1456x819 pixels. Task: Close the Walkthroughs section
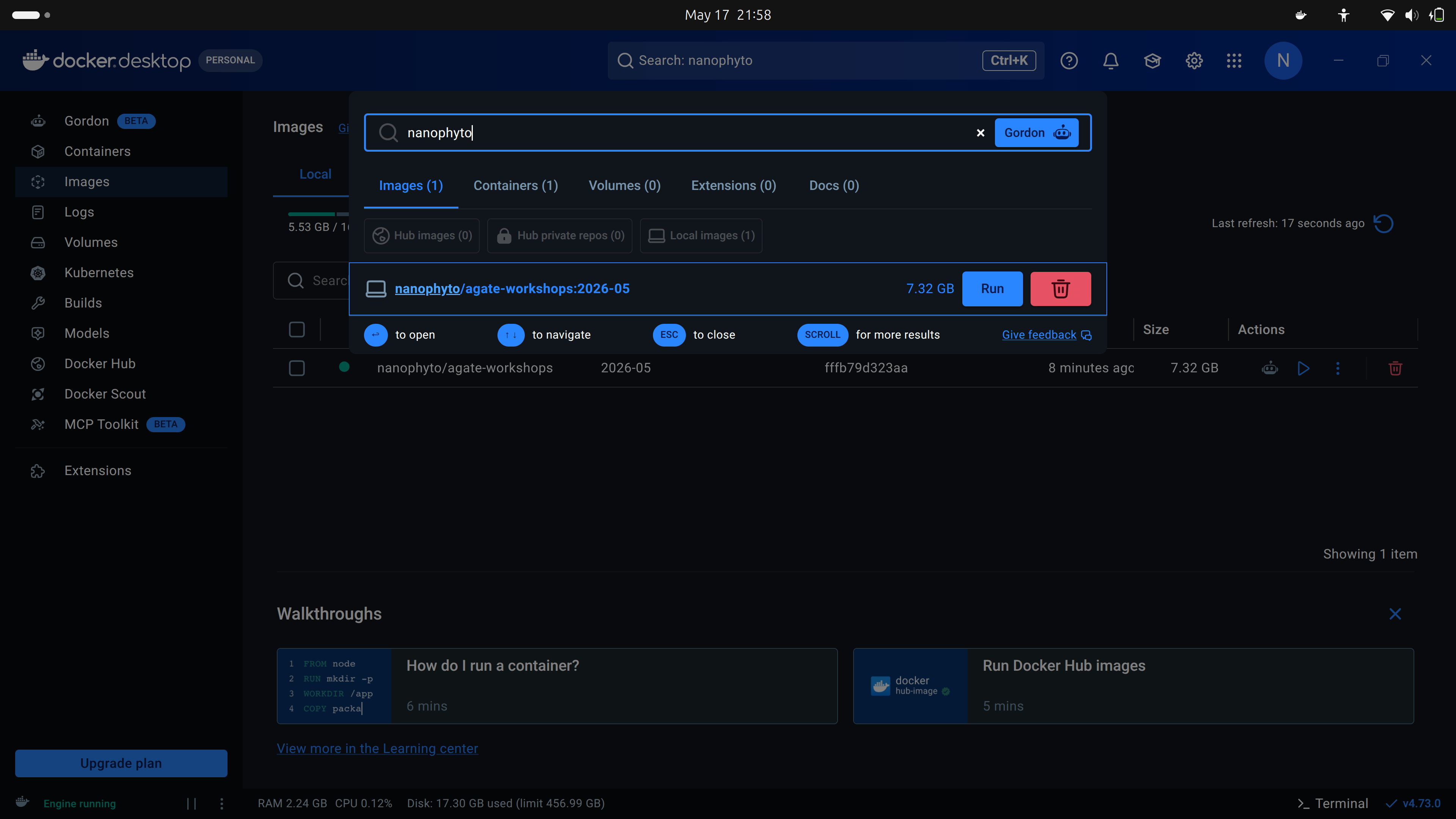[x=1395, y=614]
